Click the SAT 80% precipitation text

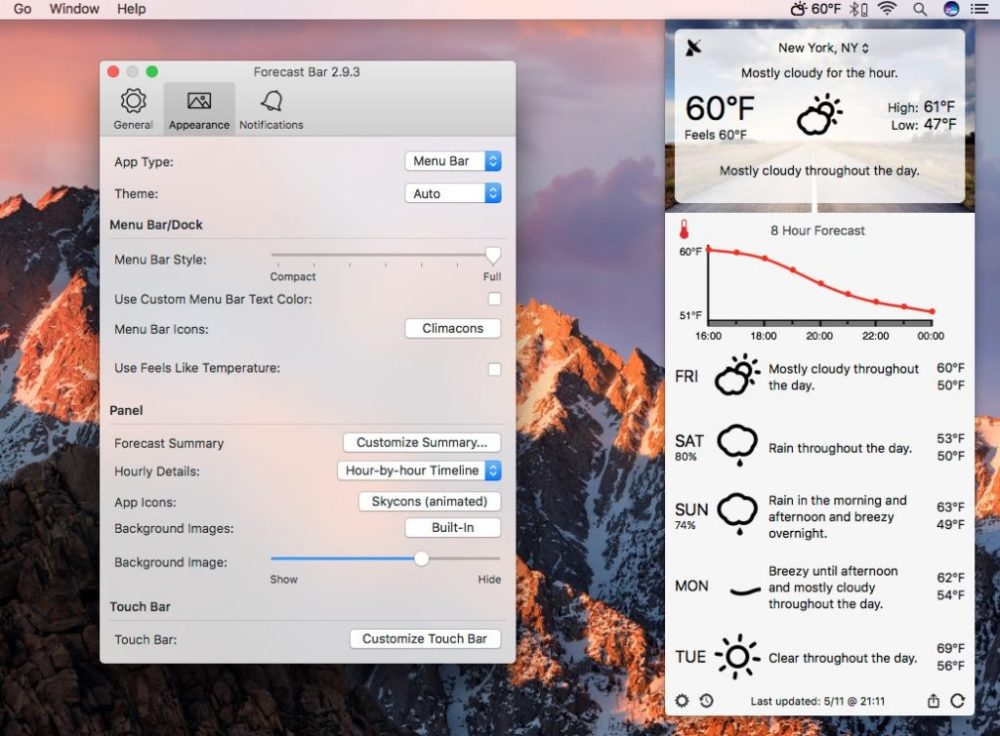pyautogui.click(x=686, y=457)
